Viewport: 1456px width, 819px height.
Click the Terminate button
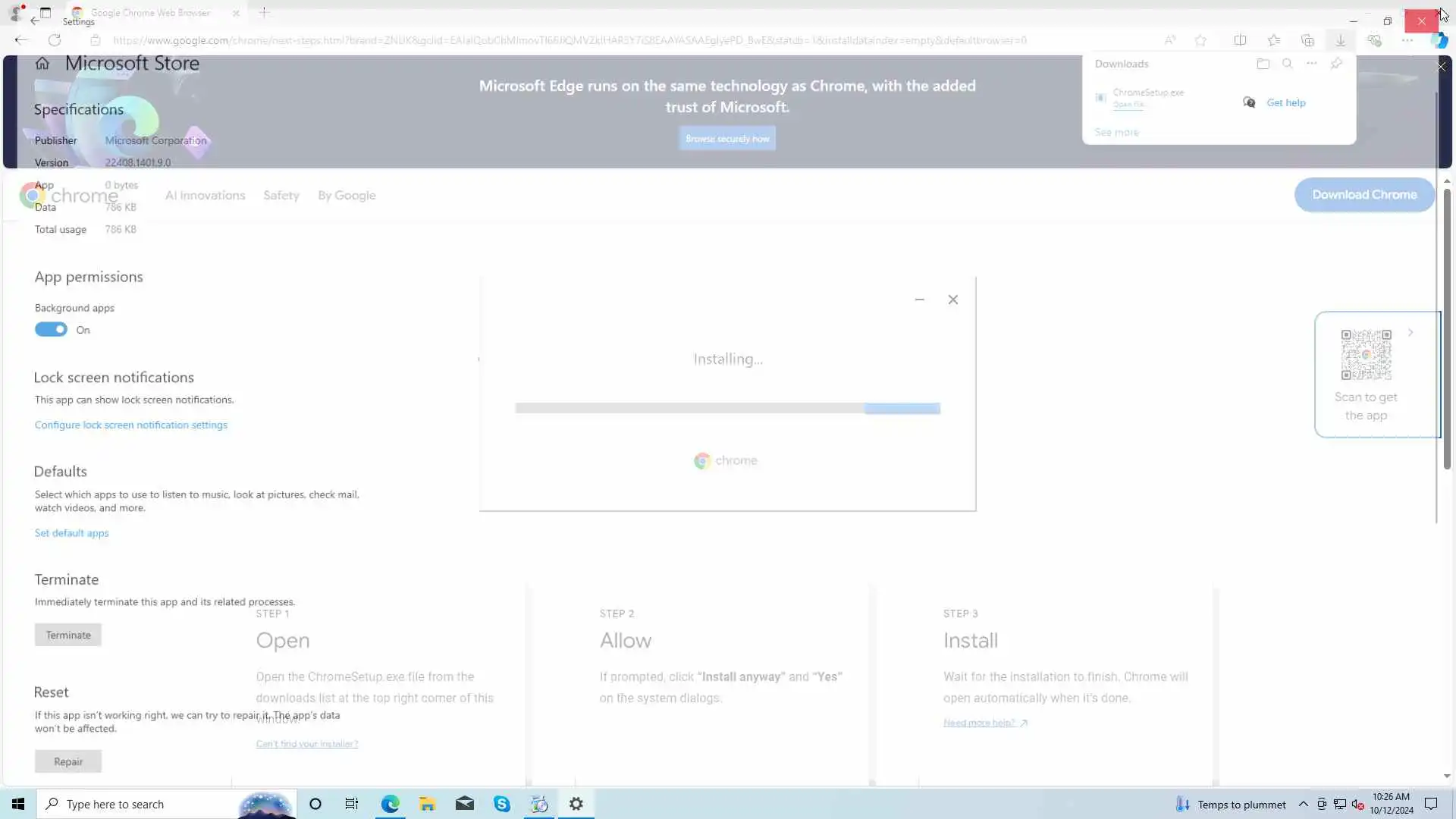click(x=67, y=635)
